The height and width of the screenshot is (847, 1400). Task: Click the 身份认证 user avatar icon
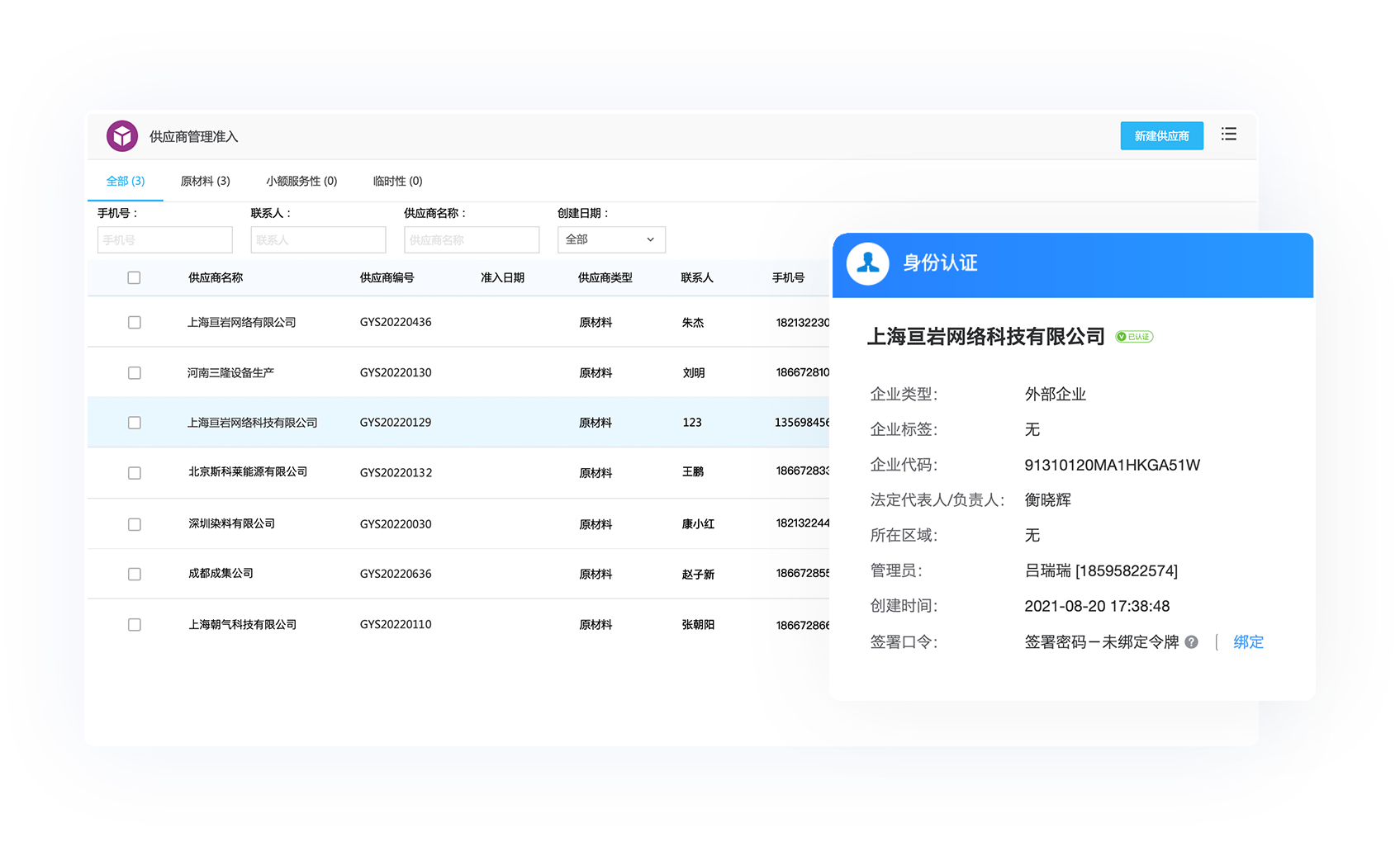[867, 264]
